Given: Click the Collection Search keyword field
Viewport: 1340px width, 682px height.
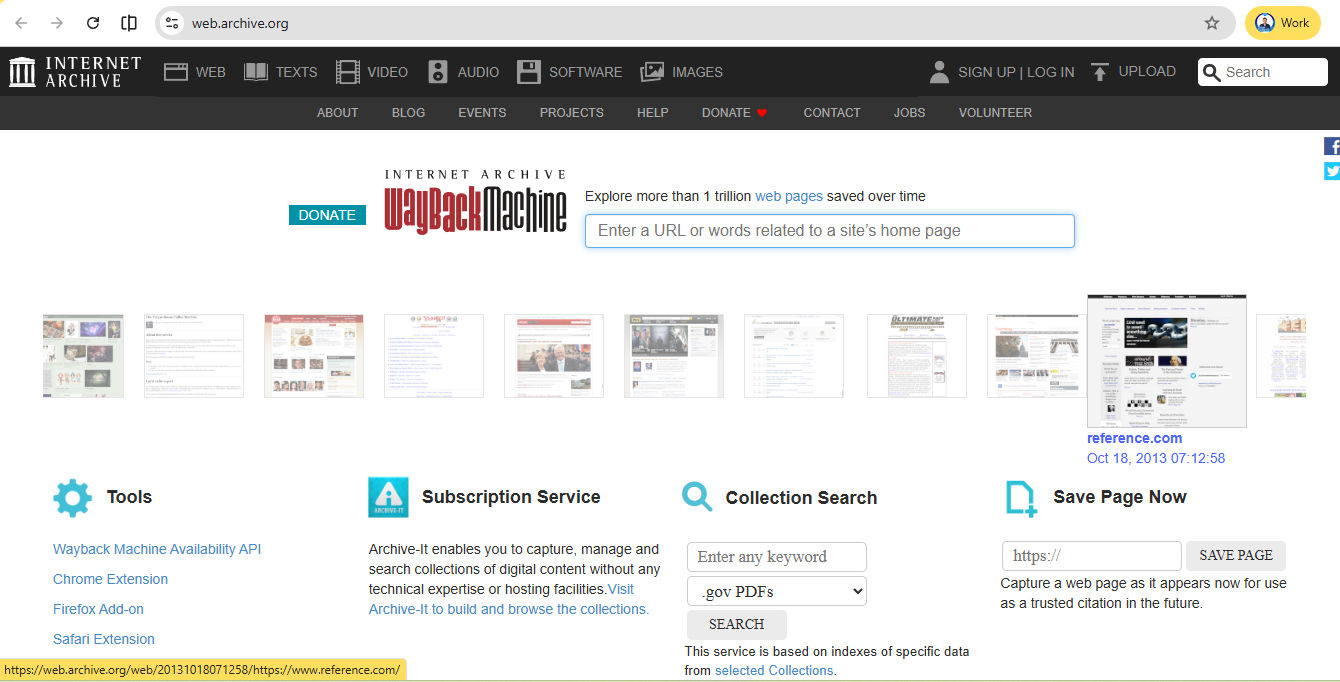Looking at the screenshot, I should pyautogui.click(x=776, y=557).
